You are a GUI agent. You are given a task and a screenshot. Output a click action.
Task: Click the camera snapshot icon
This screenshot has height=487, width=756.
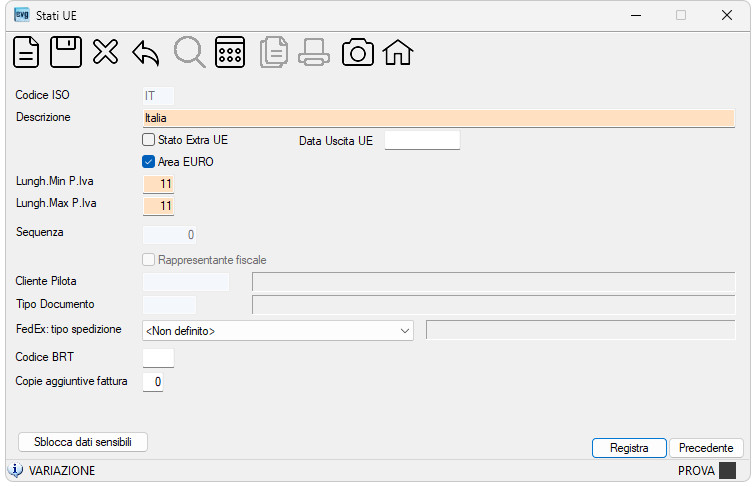[x=358, y=53]
